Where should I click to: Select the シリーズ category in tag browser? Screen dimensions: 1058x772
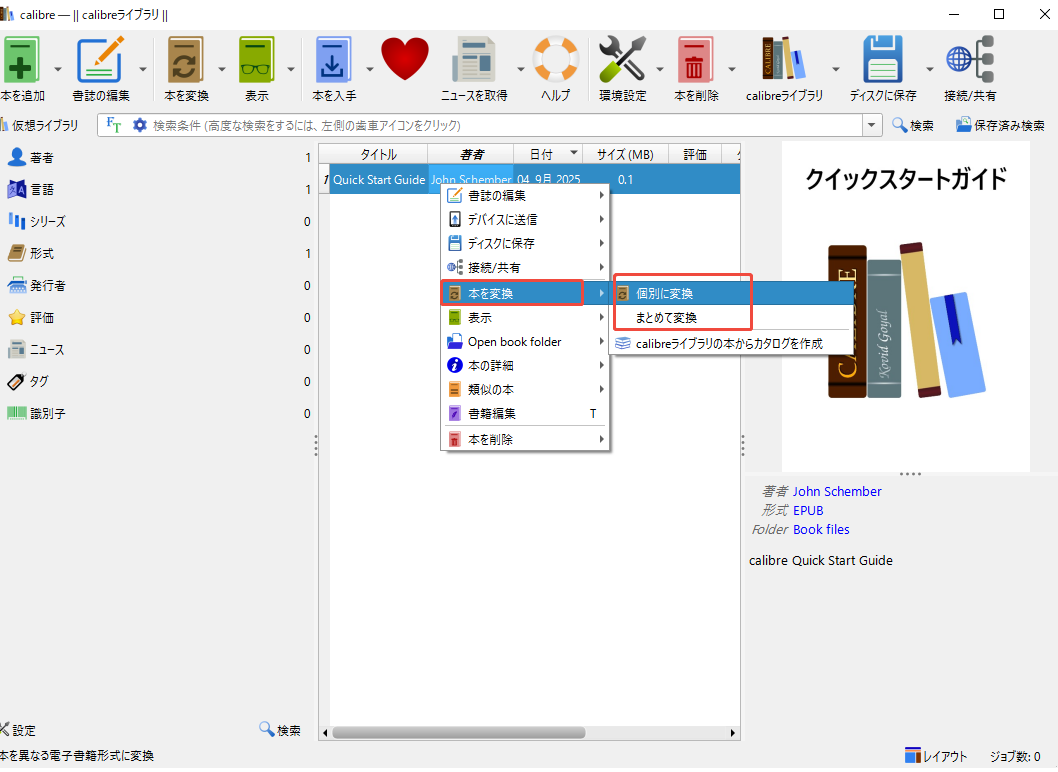[159, 221]
